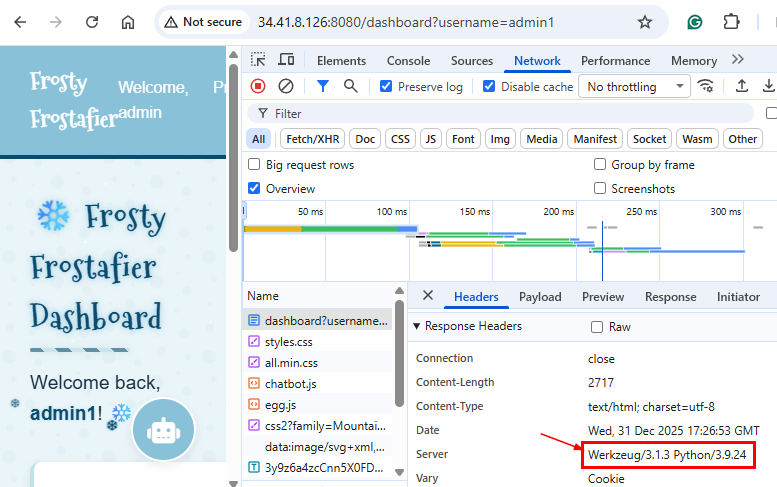Toggle device toolbar emulation icon
Viewport: 777px width, 487px height.
[x=286, y=60]
